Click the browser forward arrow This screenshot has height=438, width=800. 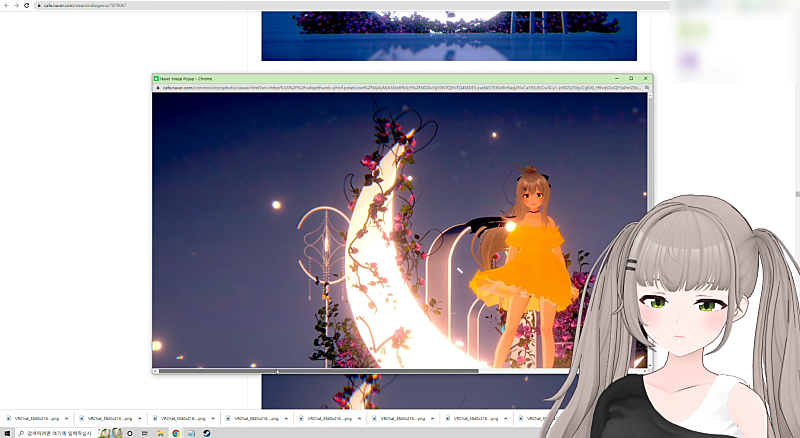coord(16,5)
